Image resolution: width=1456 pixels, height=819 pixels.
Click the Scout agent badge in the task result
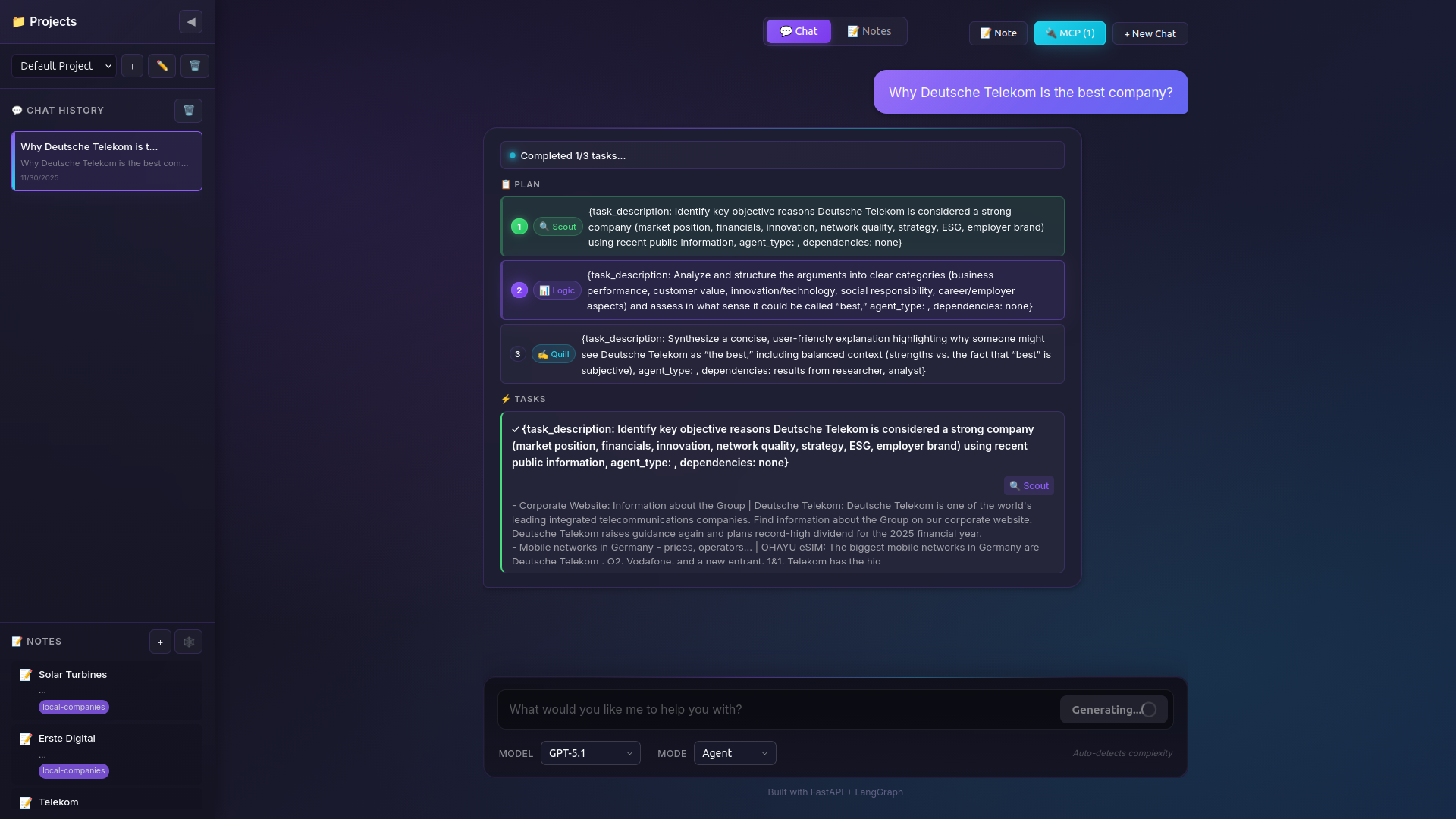(x=1028, y=486)
